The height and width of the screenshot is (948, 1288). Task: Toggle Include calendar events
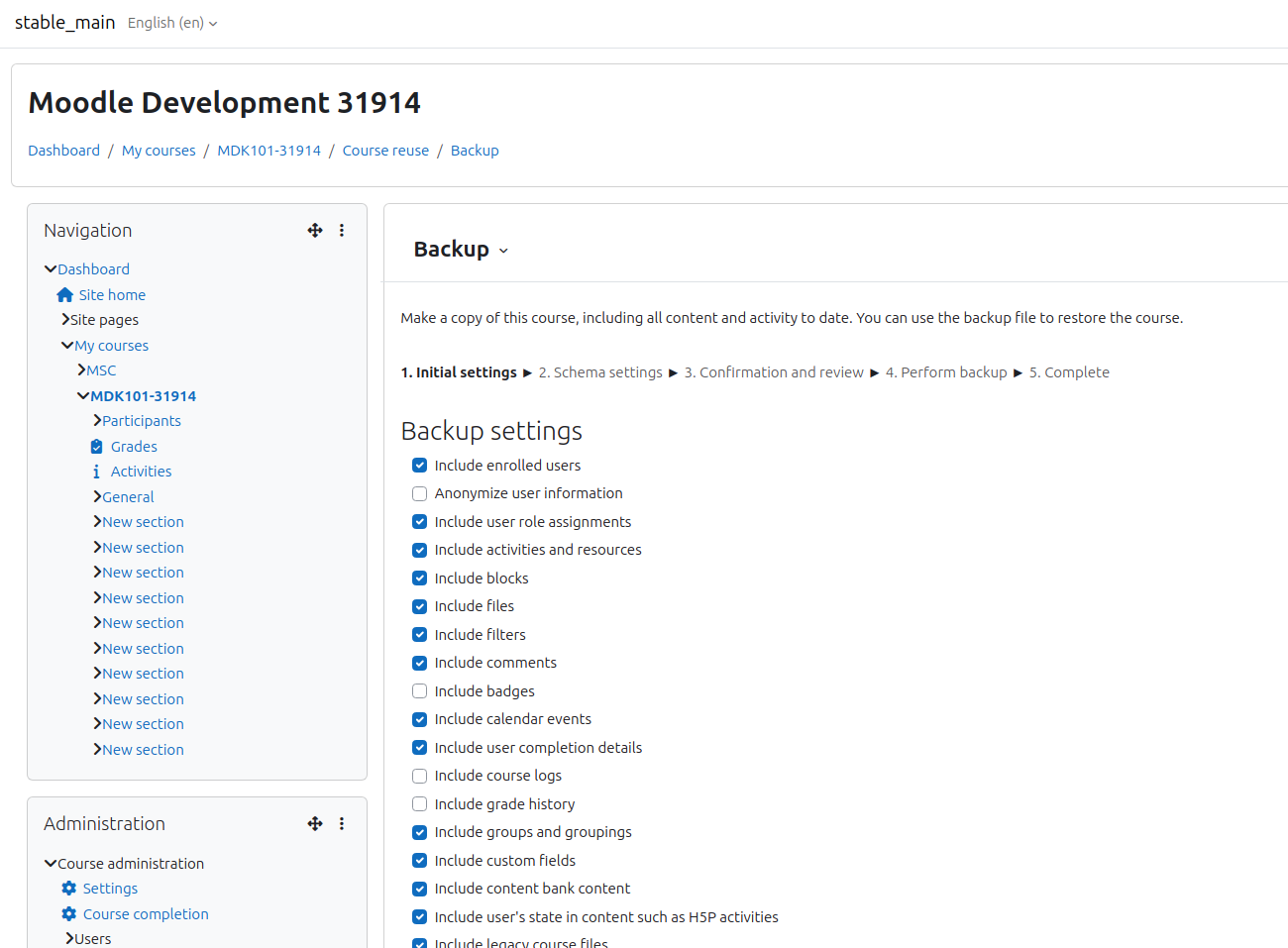[420, 719]
